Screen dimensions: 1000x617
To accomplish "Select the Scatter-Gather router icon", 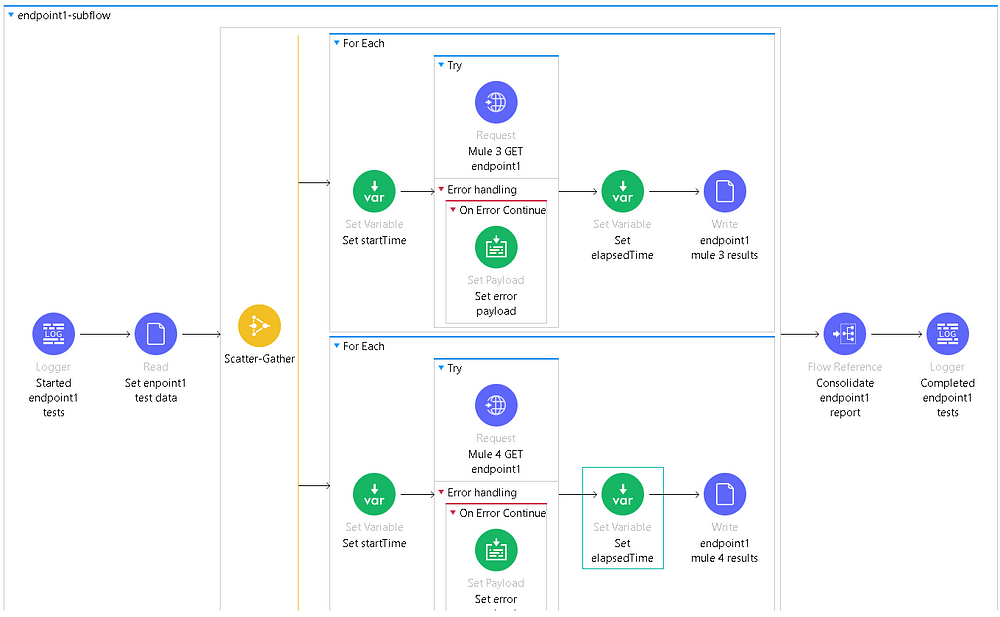I will coord(260,324).
